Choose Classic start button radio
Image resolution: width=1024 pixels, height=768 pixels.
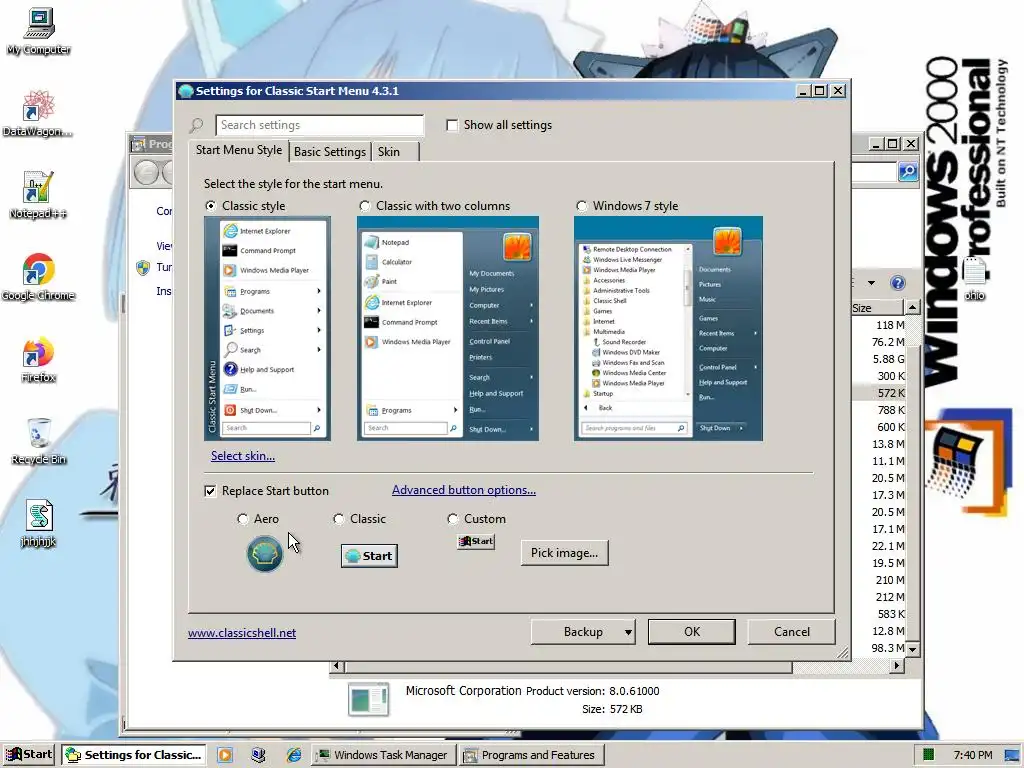pyautogui.click(x=338, y=519)
